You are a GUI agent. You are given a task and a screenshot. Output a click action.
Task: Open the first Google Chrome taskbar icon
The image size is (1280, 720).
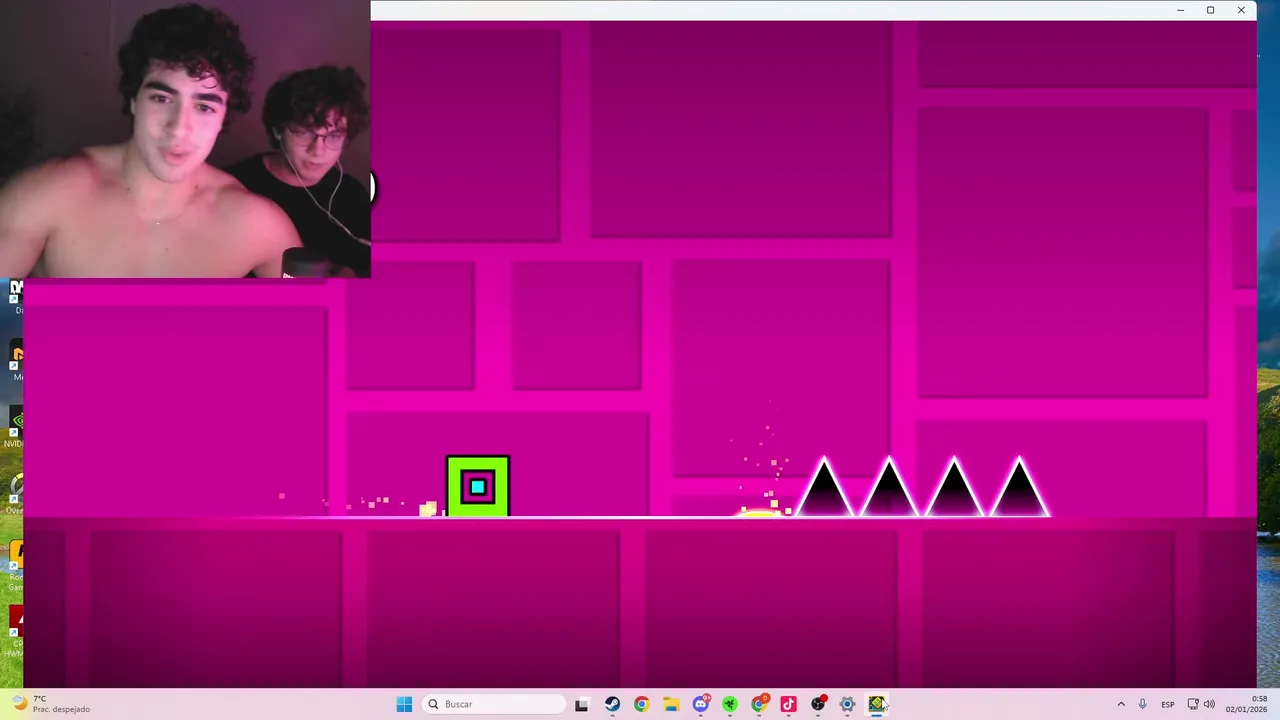[641, 704]
